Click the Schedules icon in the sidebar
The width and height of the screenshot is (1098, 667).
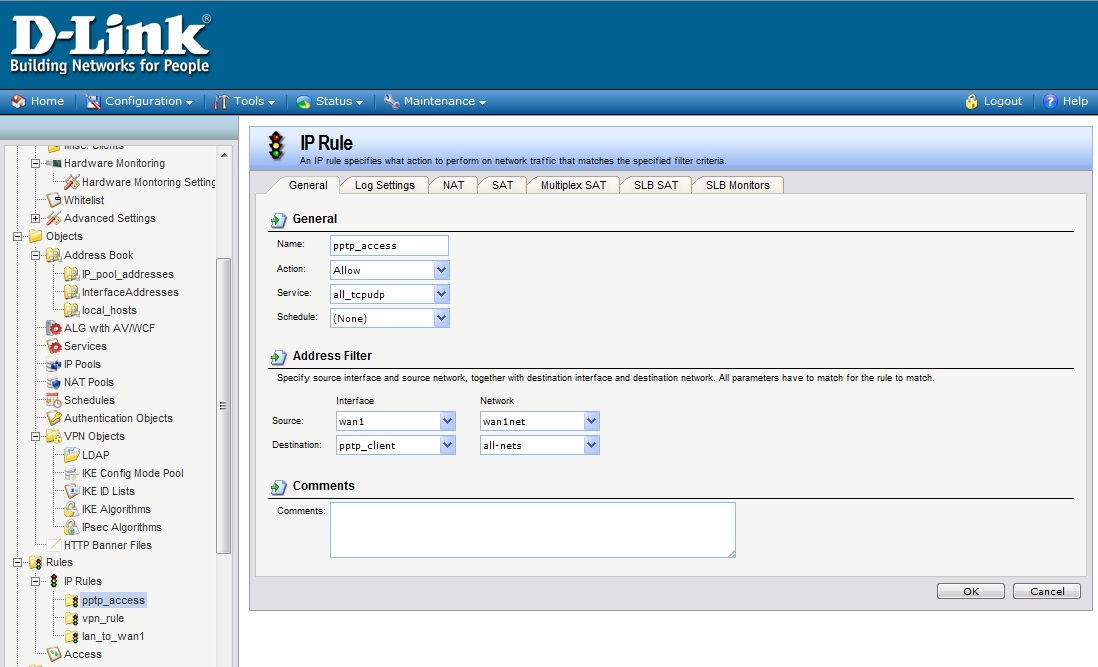[54, 400]
